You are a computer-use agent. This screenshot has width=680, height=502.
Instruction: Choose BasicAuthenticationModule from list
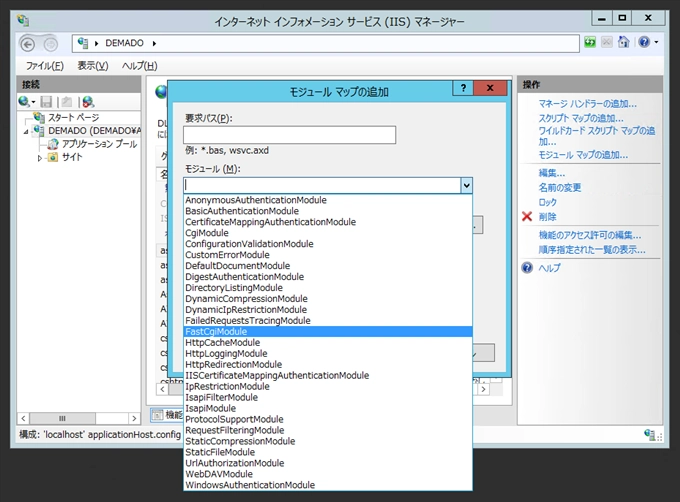click(x=328, y=211)
